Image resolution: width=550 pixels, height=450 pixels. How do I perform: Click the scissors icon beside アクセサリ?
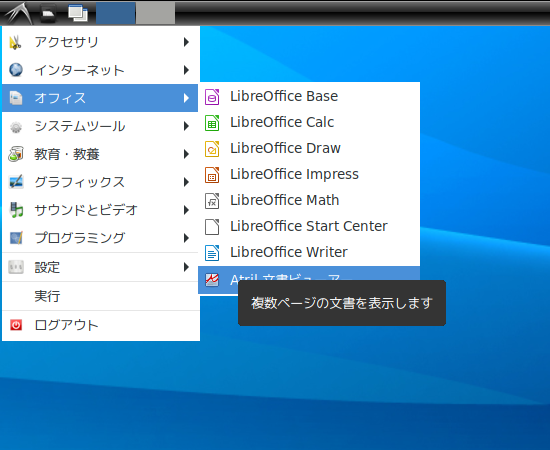15,42
